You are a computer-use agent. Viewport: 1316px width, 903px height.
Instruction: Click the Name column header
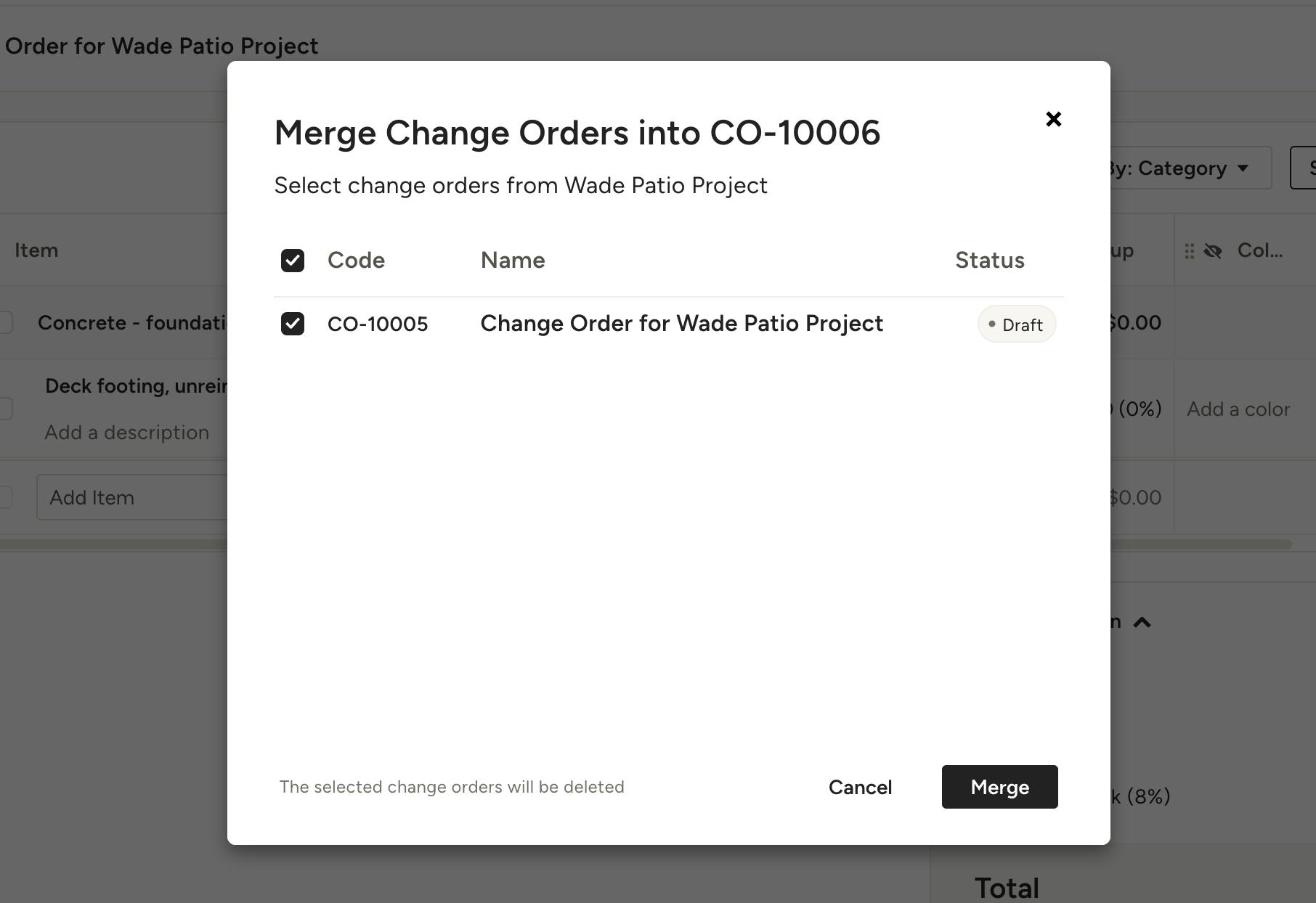point(513,261)
